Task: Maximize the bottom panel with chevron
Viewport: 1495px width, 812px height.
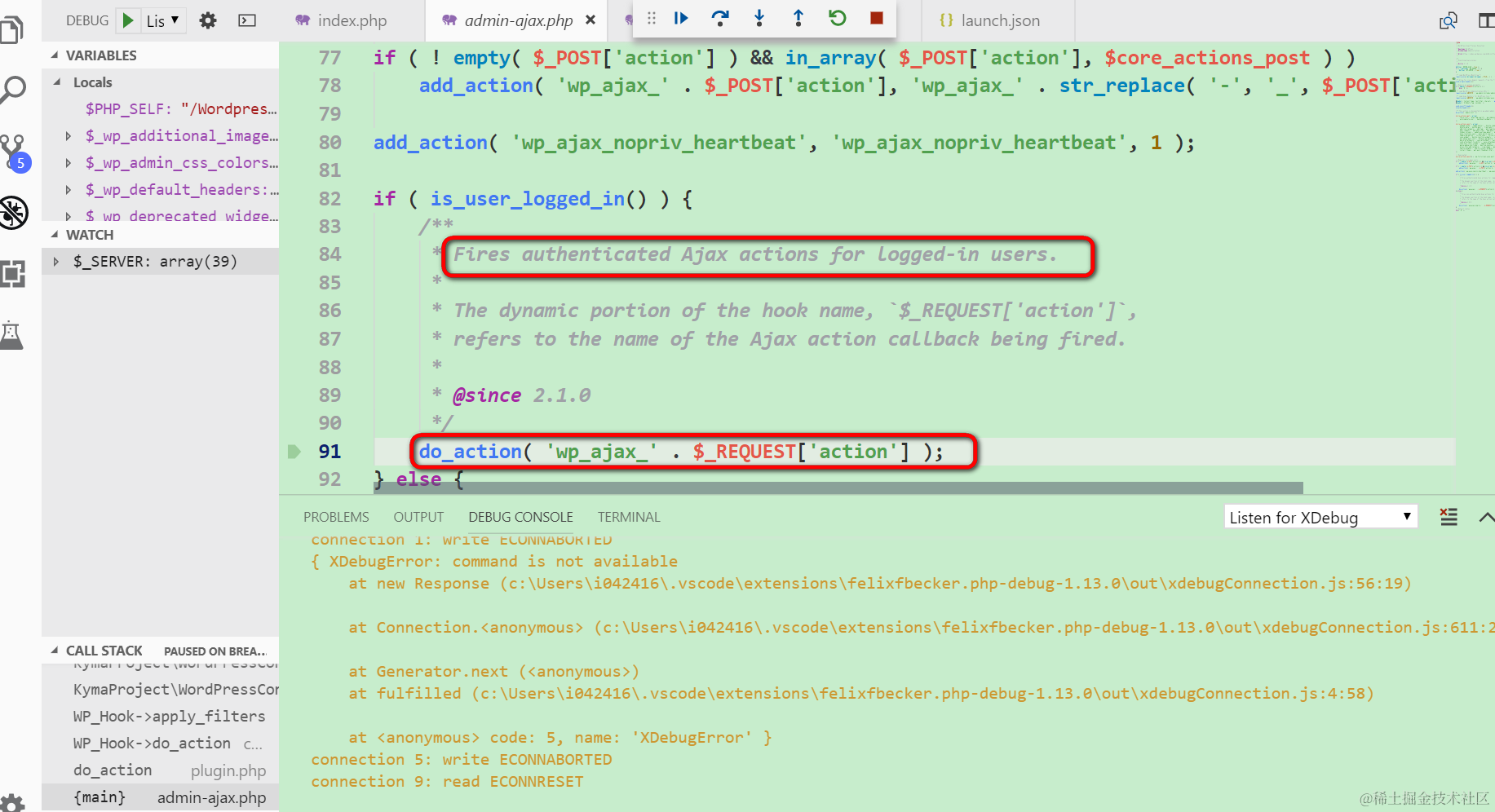Action: (1486, 517)
